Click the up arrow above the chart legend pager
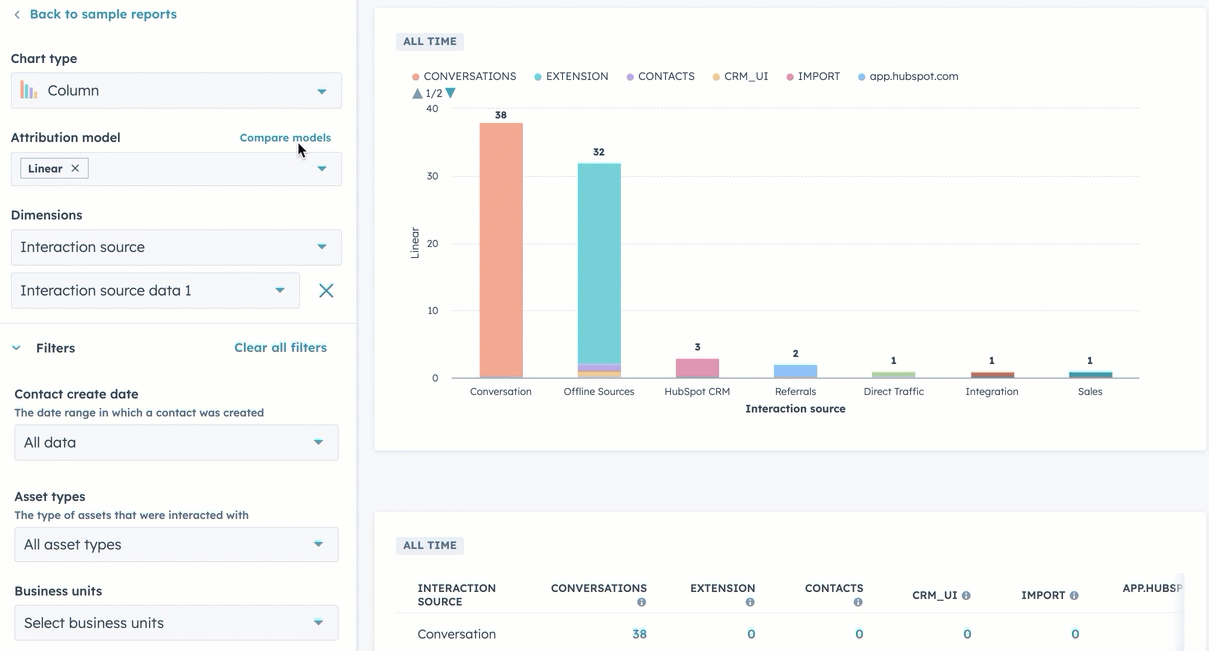This screenshot has height=651, width=1209. 416,92
